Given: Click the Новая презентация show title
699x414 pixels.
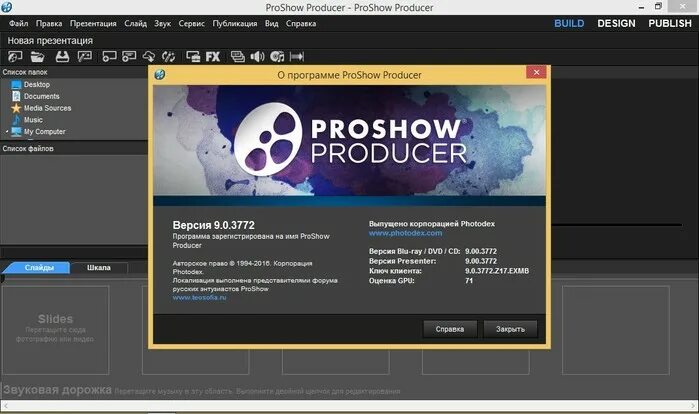Looking at the screenshot, I should pyautogui.click(x=50, y=41).
